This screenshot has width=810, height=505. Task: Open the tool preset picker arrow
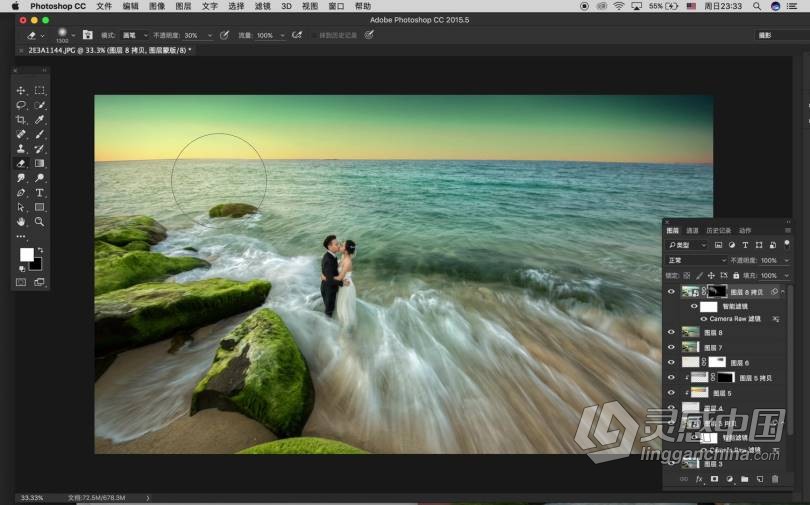42,35
